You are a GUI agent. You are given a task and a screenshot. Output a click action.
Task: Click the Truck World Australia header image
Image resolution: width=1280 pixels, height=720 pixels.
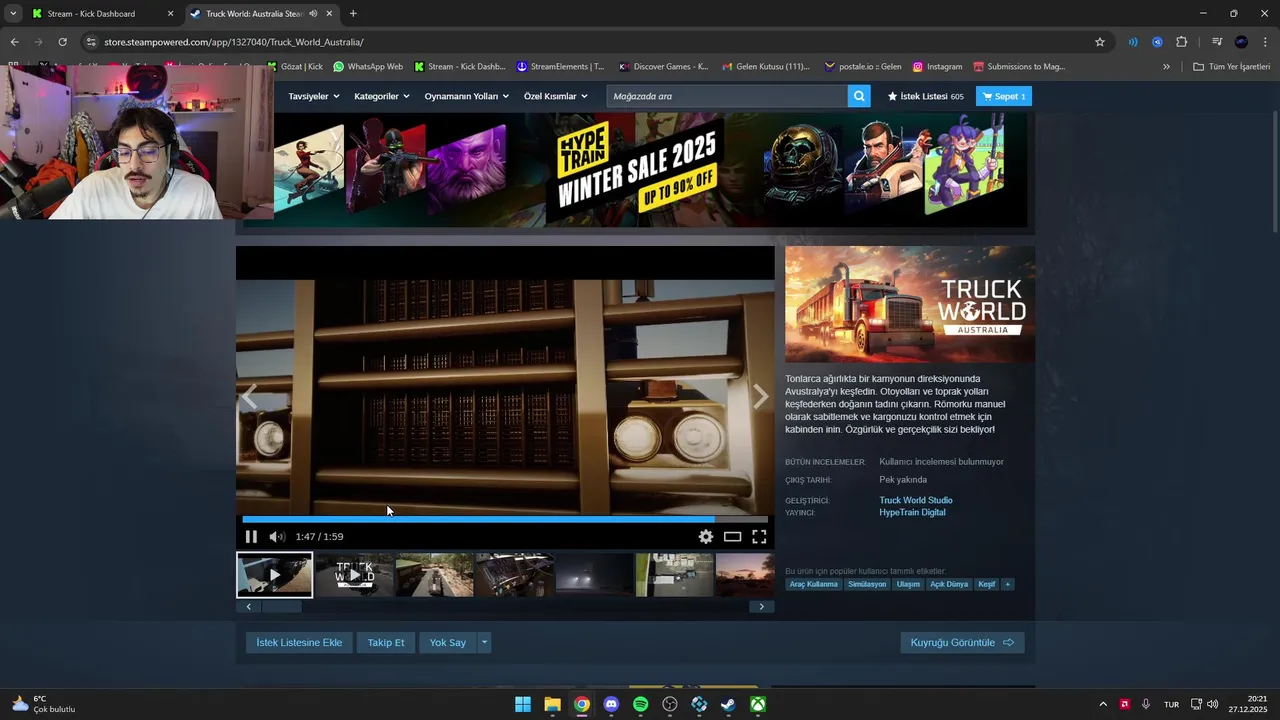point(910,304)
